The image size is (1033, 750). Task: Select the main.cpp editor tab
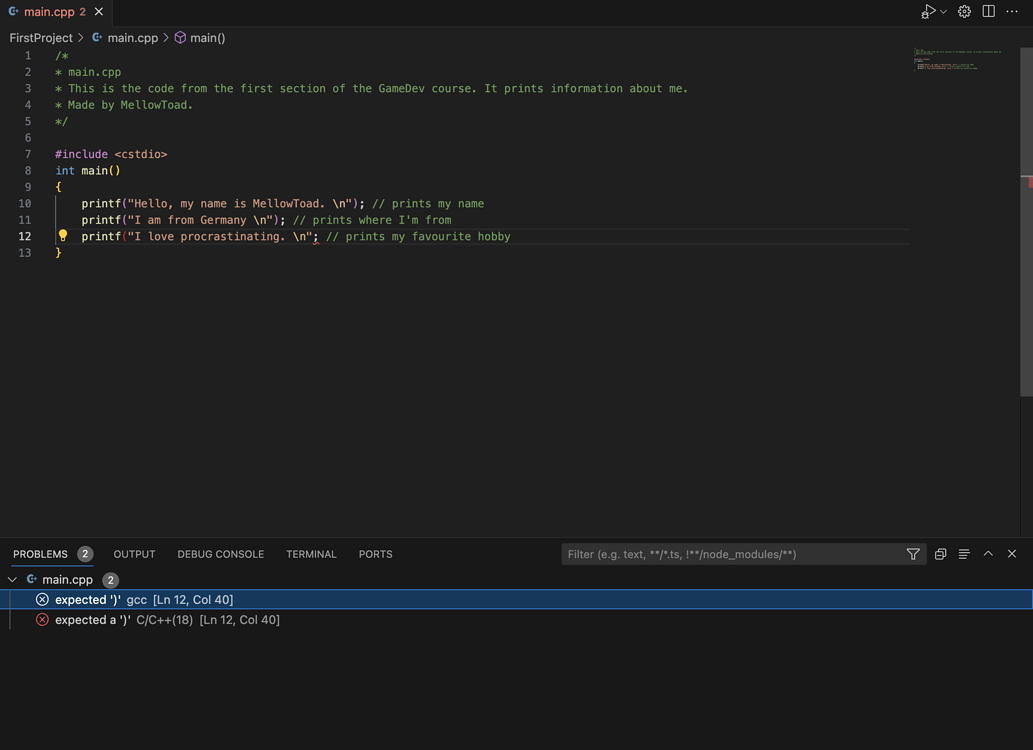pyautogui.click(x=56, y=12)
